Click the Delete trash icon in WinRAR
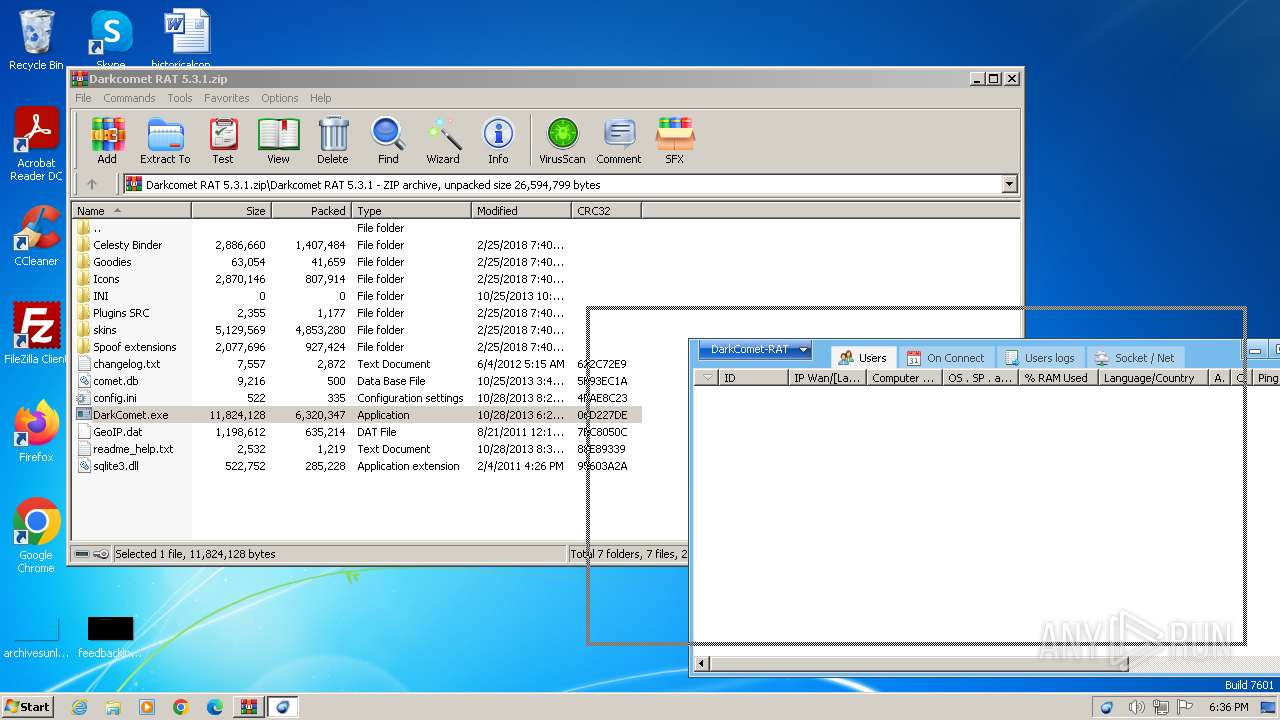1280x720 pixels. (333, 141)
